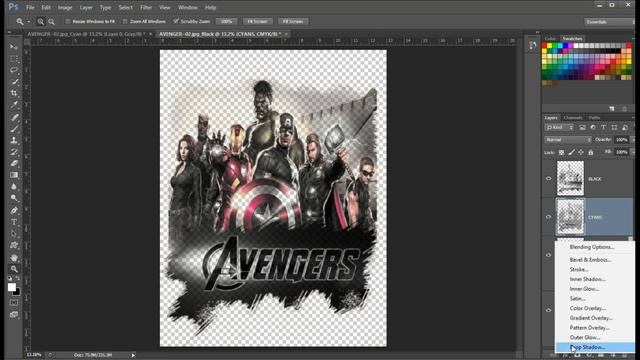Select the Horizontal Type tool
Viewport: 640px width, 360px height.
14,222
